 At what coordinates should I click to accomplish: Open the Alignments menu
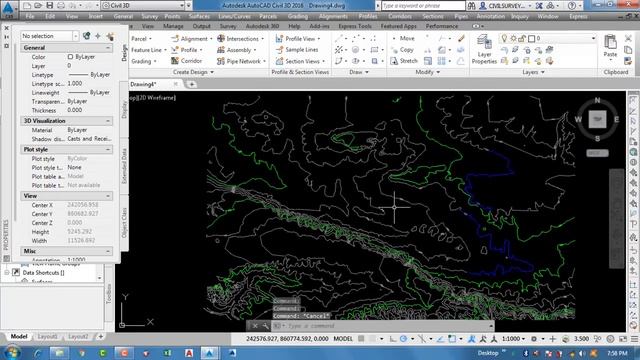click(333, 16)
